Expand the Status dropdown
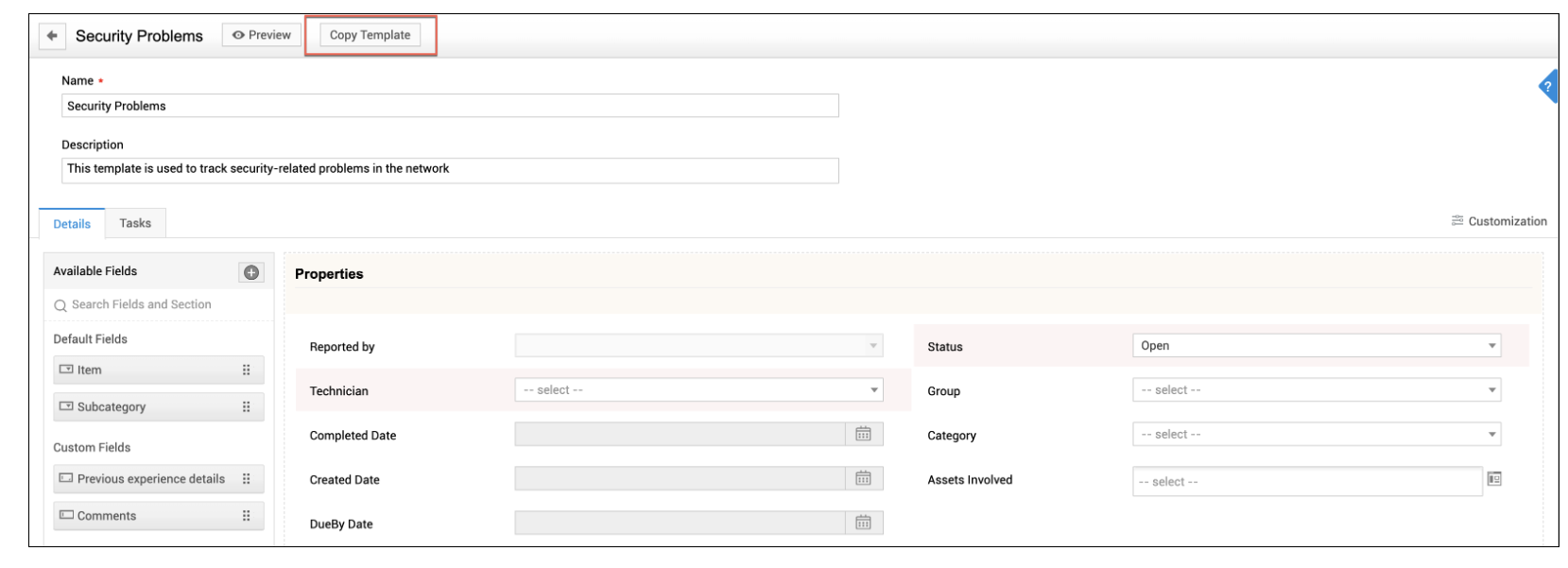The image size is (1568, 568). [1316, 346]
